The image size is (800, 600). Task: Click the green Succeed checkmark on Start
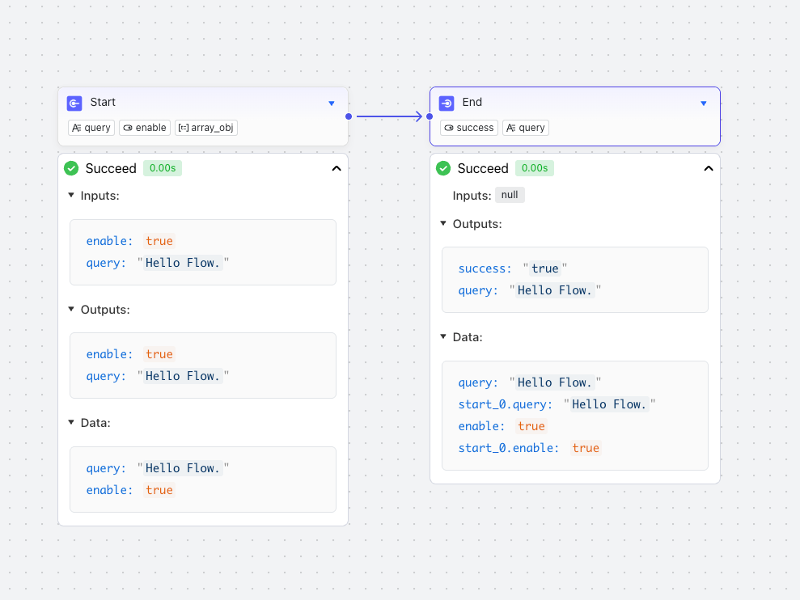71,168
